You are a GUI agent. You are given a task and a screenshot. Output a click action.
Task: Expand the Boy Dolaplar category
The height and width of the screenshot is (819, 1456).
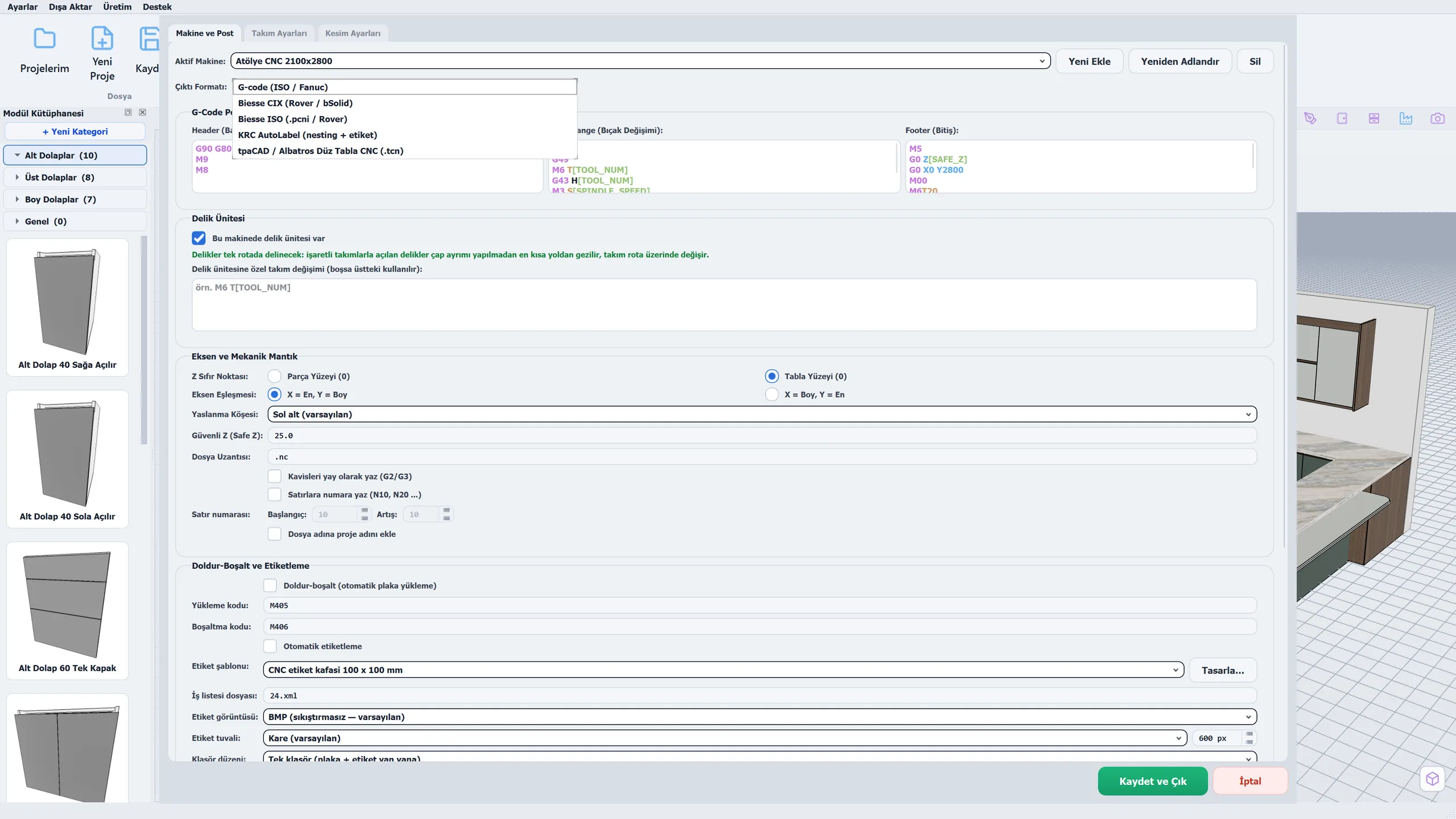point(75,199)
